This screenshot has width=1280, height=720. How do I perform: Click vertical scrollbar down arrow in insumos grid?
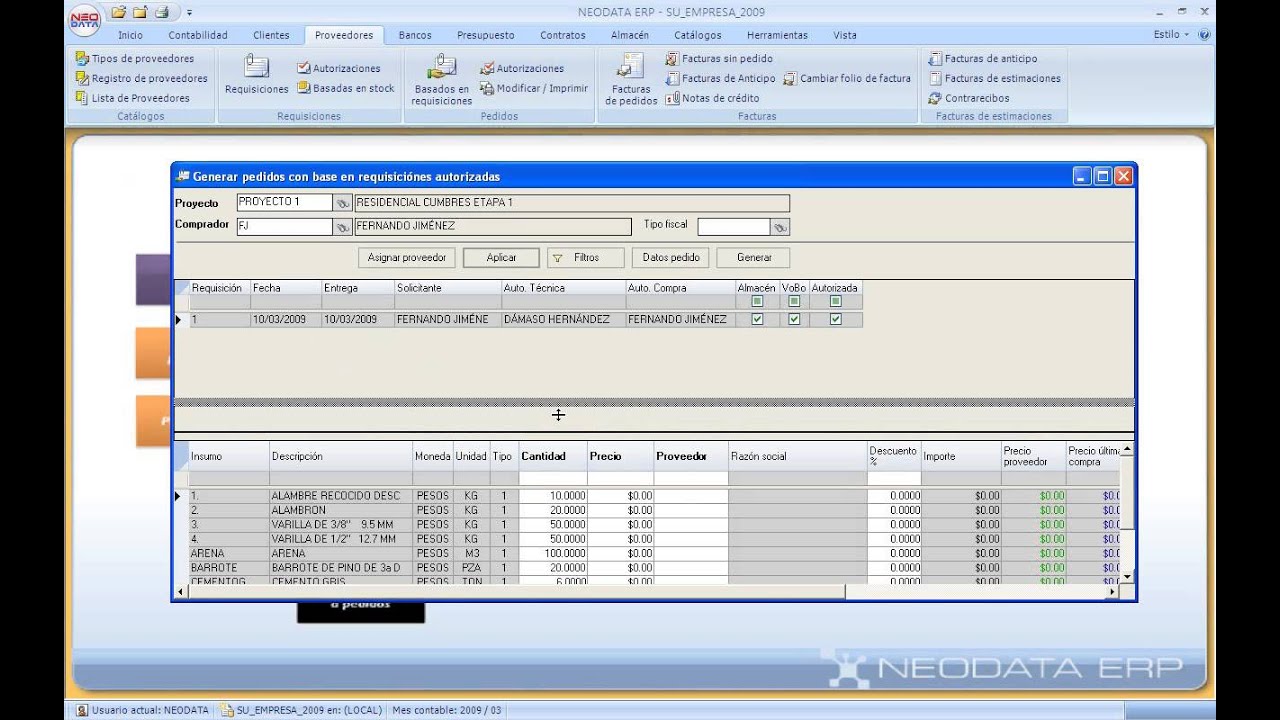[x=1127, y=577]
